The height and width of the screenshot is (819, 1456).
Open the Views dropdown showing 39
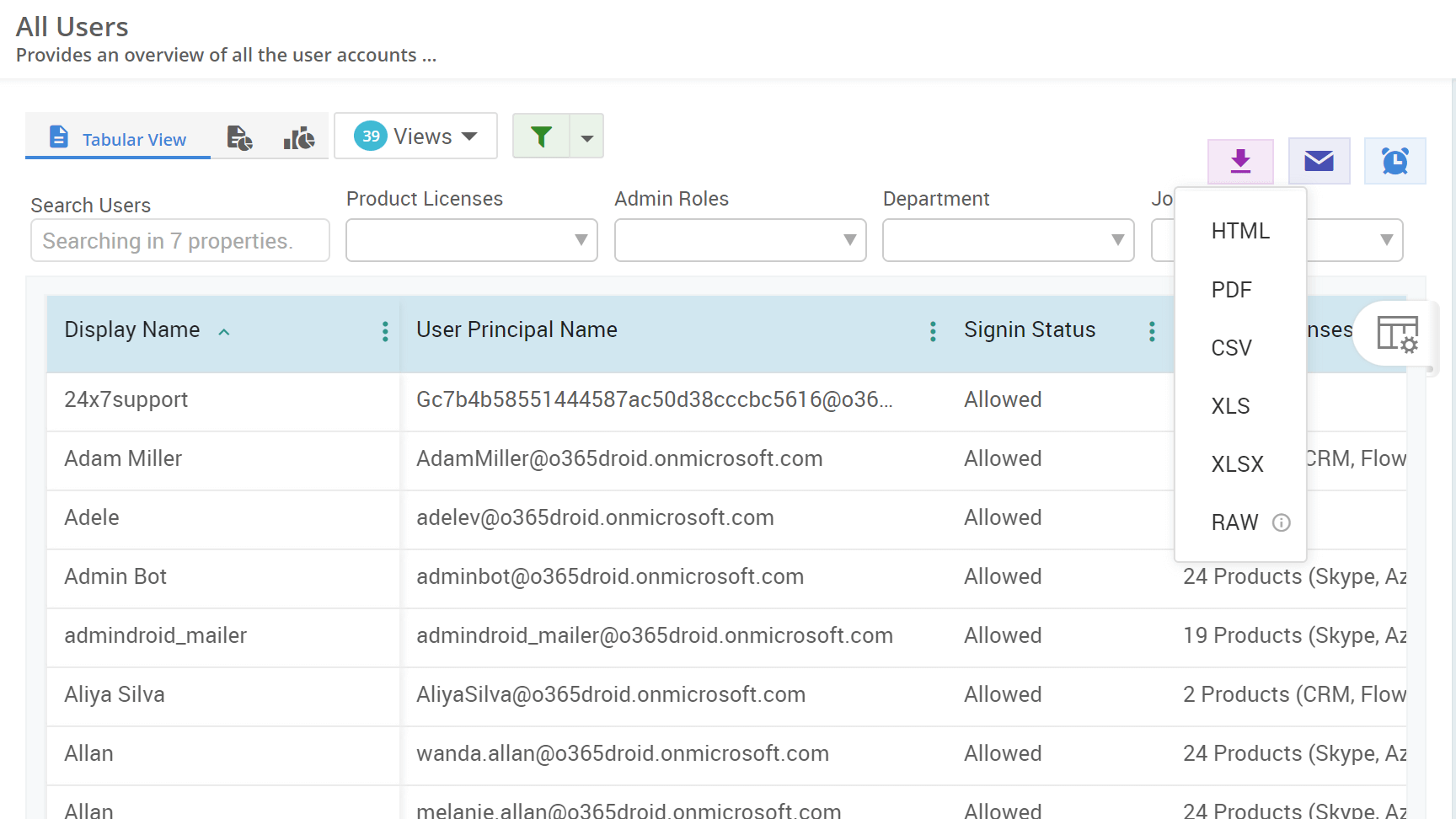(415, 136)
